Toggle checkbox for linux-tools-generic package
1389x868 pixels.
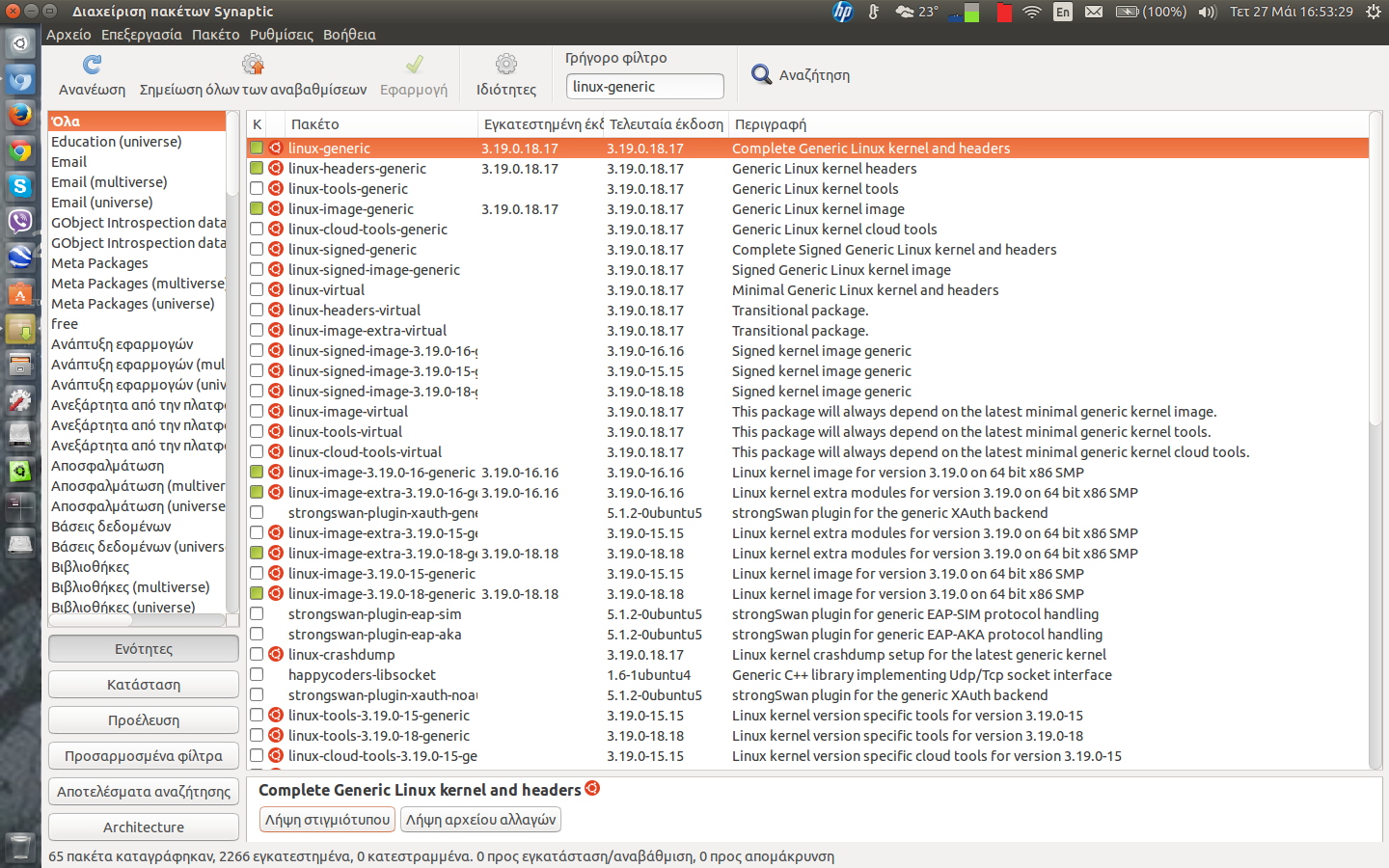tap(257, 189)
